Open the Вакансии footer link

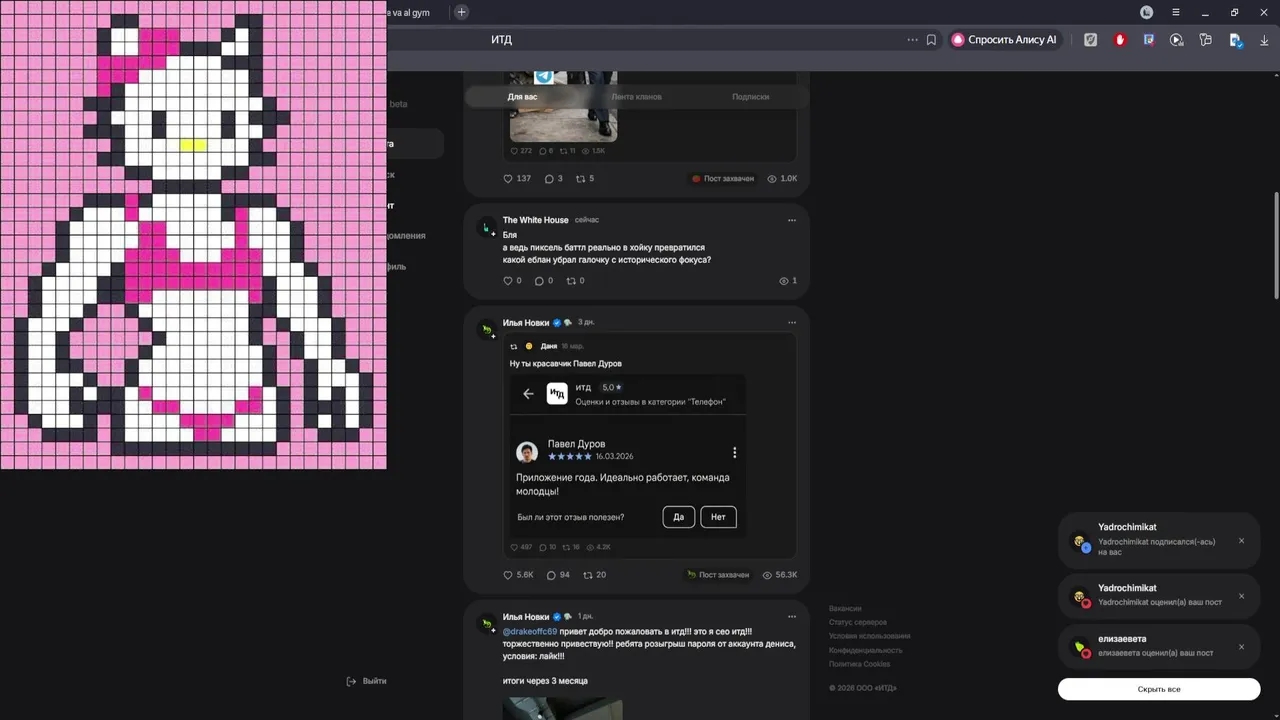pos(845,608)
